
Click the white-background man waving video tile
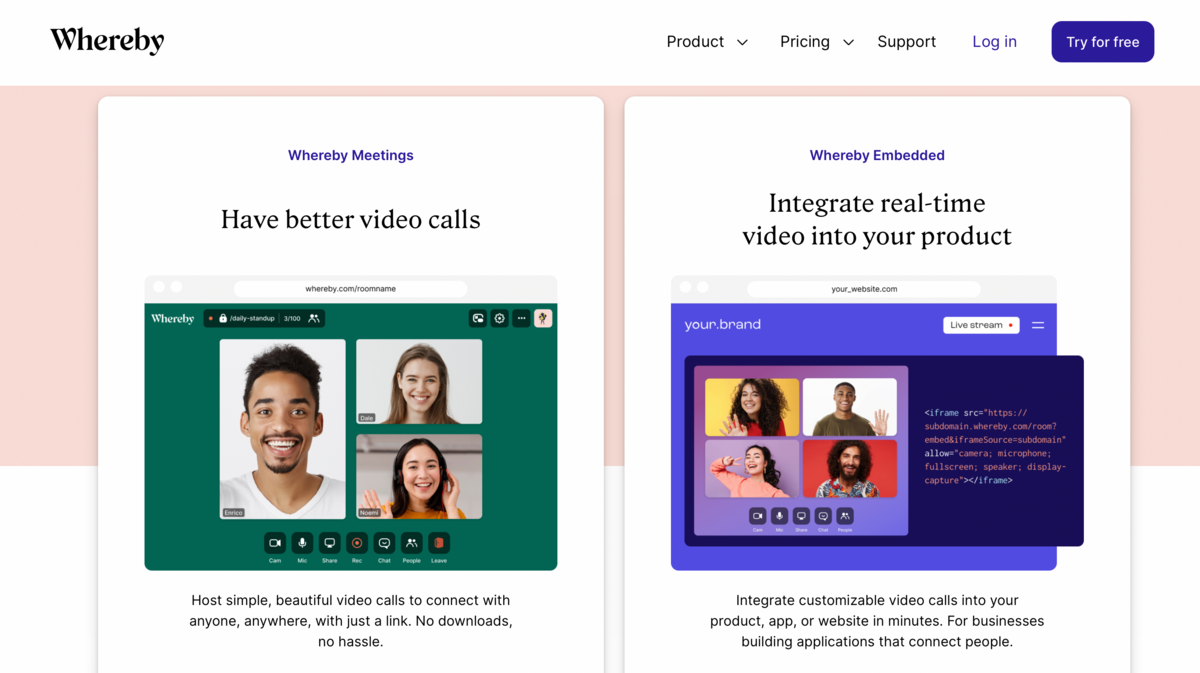850,407
